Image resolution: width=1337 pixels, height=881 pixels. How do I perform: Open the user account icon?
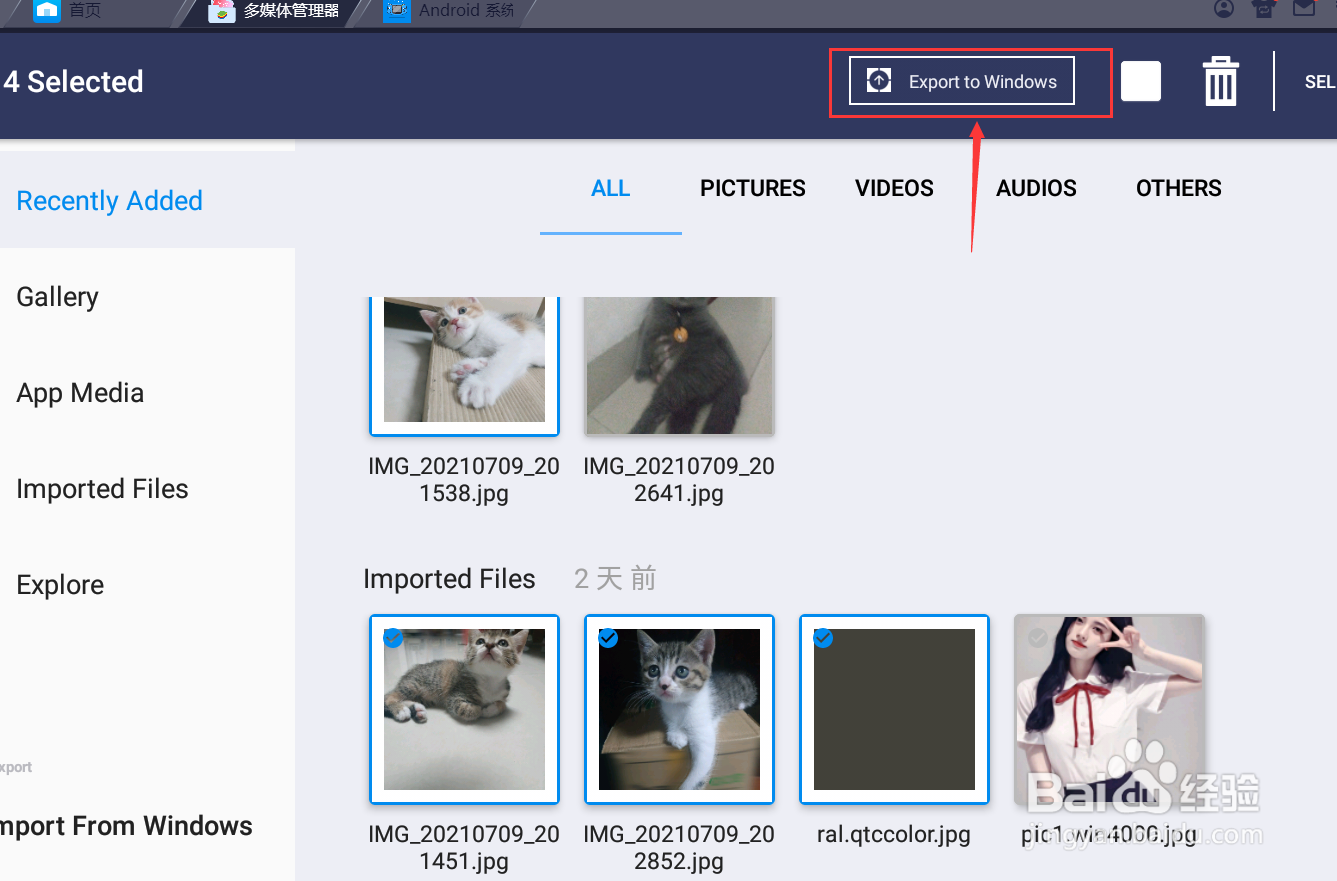point(1224,10)
